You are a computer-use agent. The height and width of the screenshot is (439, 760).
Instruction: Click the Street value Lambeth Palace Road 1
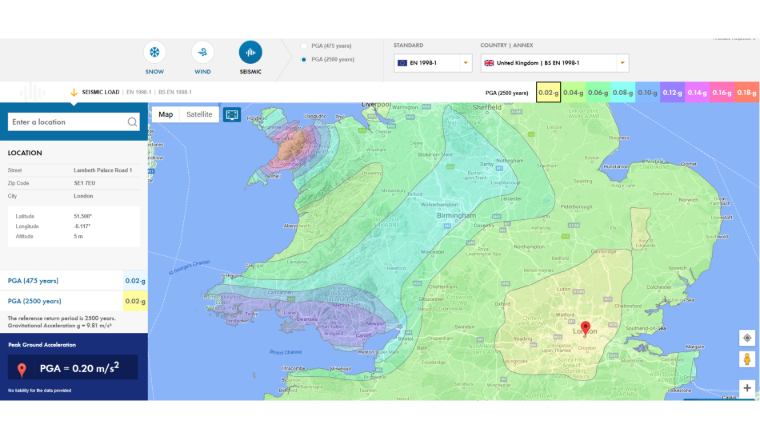(103, 170)
